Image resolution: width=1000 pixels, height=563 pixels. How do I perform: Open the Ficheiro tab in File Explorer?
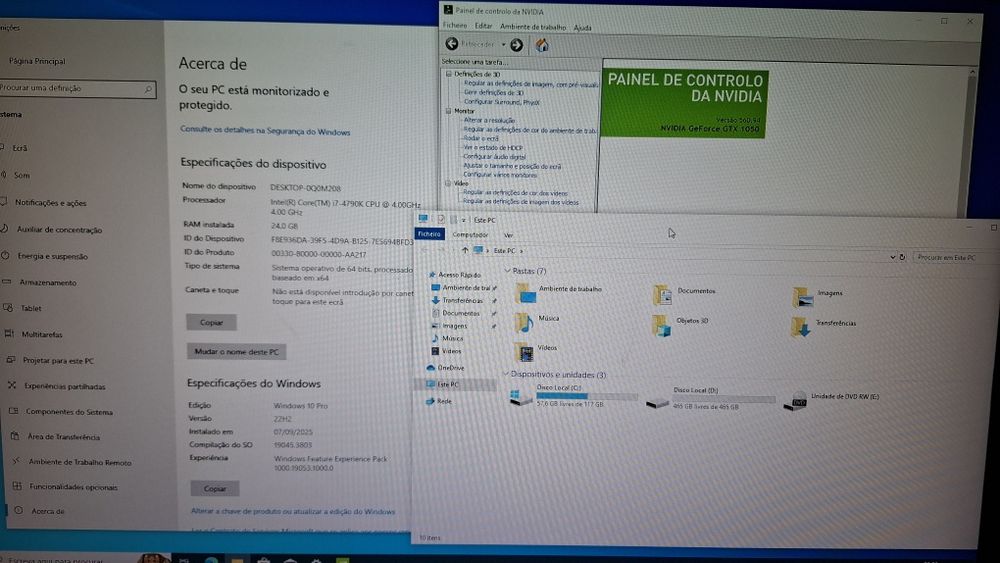429,234
